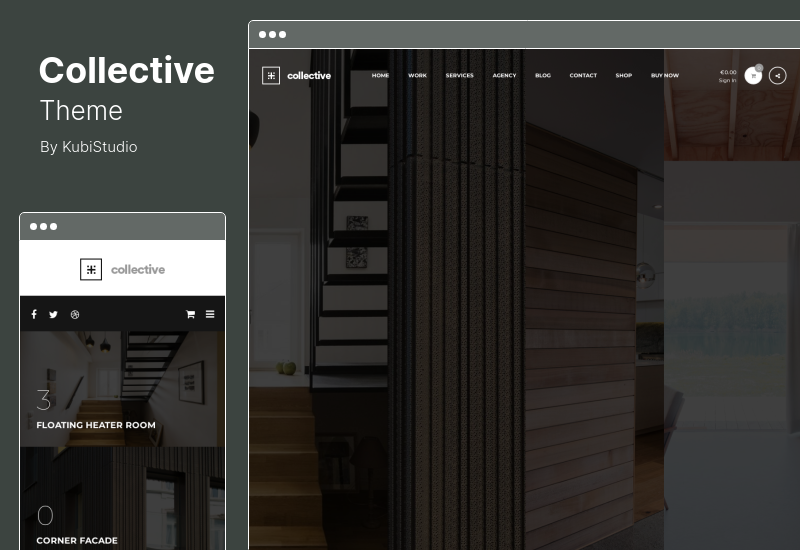The height and width of the screenshot is (550, 800).
Task: Open the HOME menu item
Action: (380, 76)
